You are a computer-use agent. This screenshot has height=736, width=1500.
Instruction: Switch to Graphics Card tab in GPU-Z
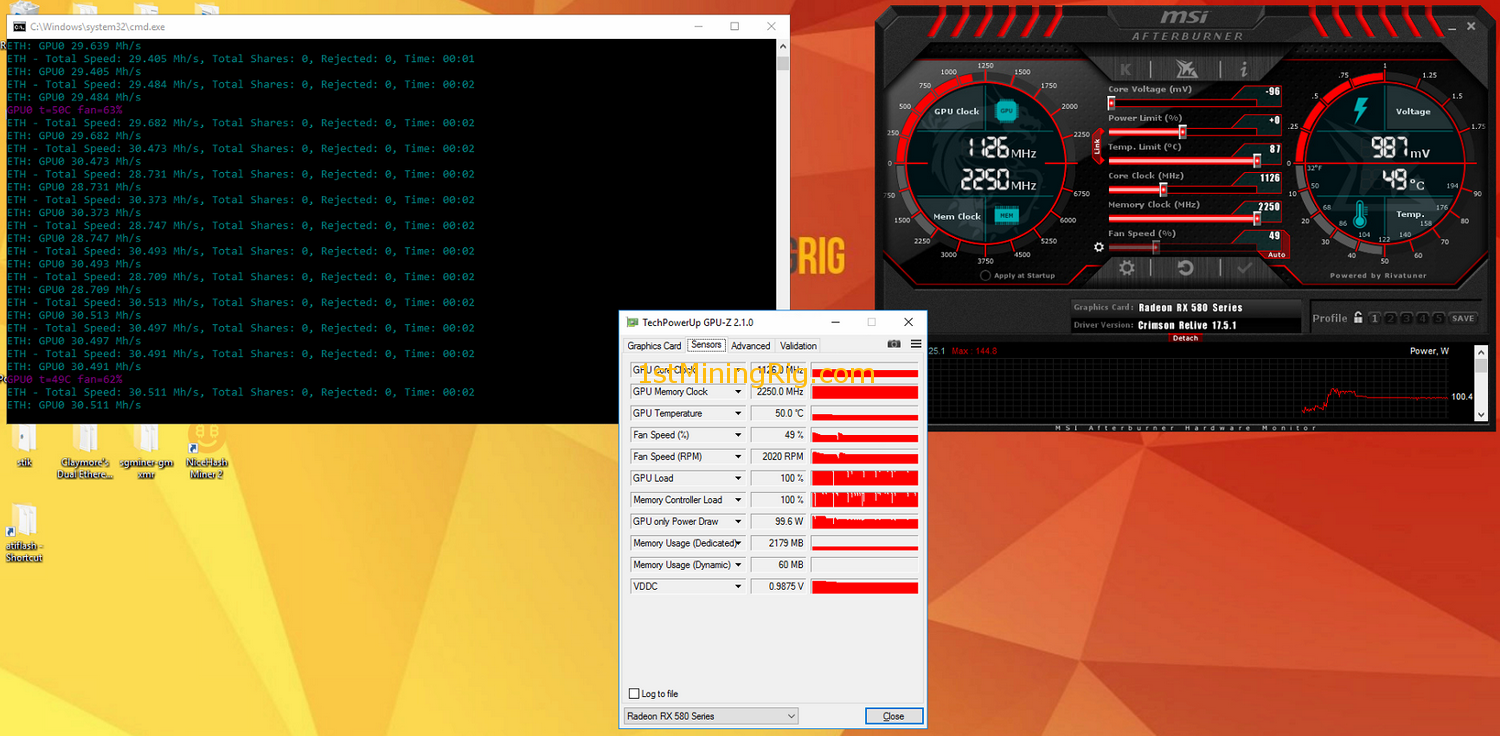tap(654, 346)
